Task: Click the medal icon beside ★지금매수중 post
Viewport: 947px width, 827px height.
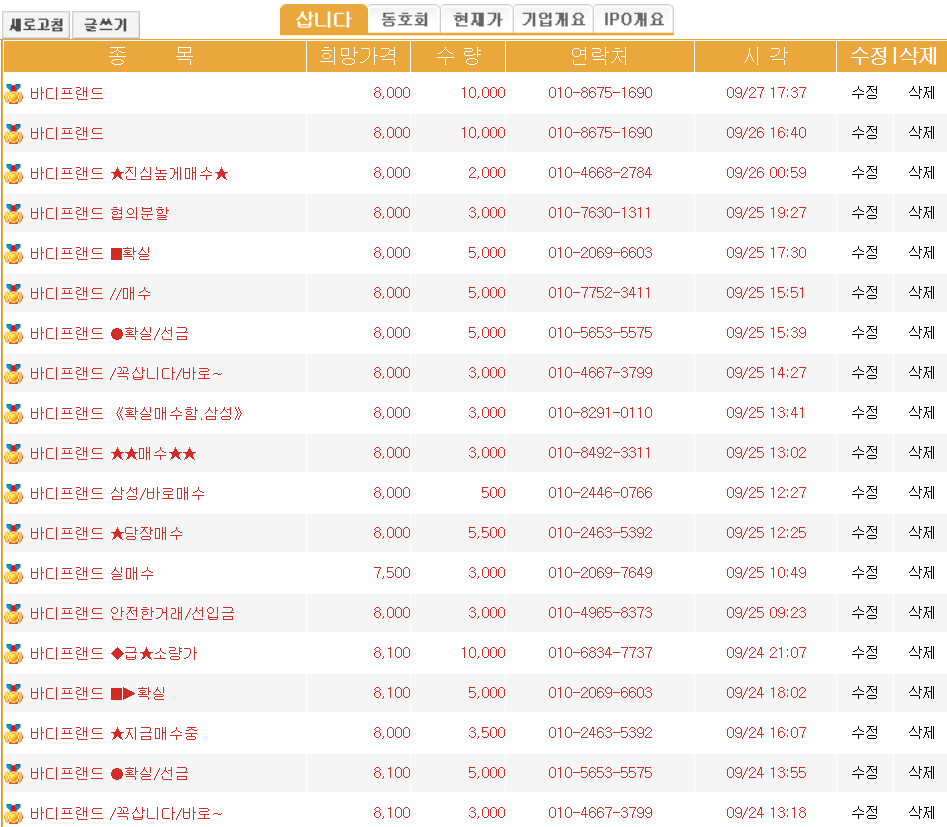Action: (13, 733)
